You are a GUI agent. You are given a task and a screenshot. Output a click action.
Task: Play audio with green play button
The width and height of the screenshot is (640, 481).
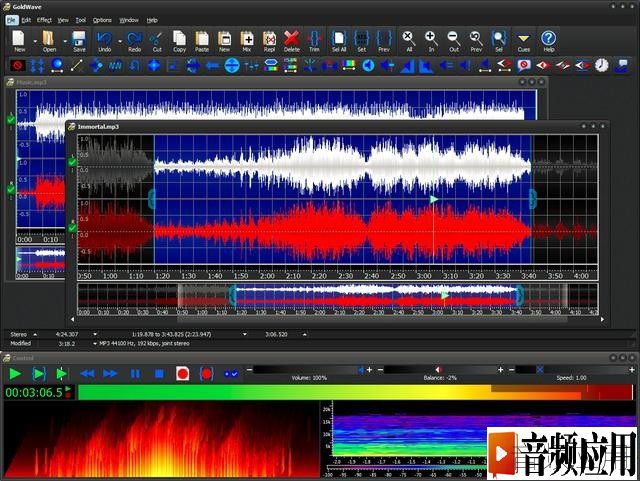15,374
